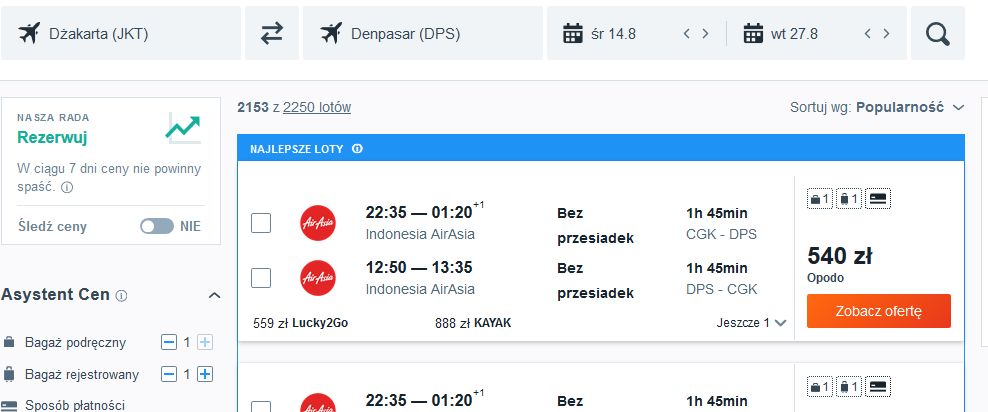Click Zobacz ofertę button
Screen dimensions: 988x412
click(x=878, y=311)
